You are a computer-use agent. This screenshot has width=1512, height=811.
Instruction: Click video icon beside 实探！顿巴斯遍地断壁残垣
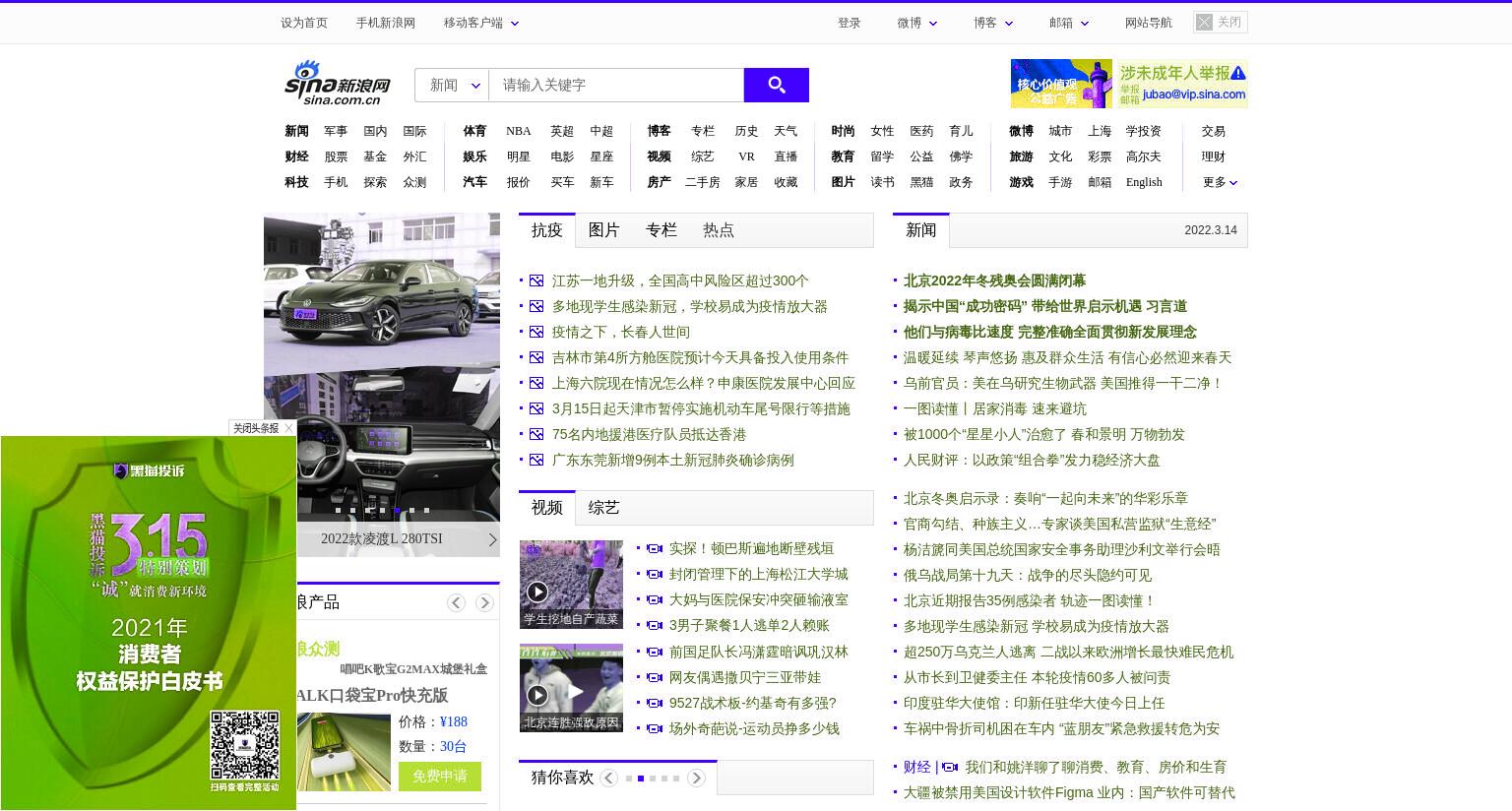pyautogui.click(x=654, y=549)
